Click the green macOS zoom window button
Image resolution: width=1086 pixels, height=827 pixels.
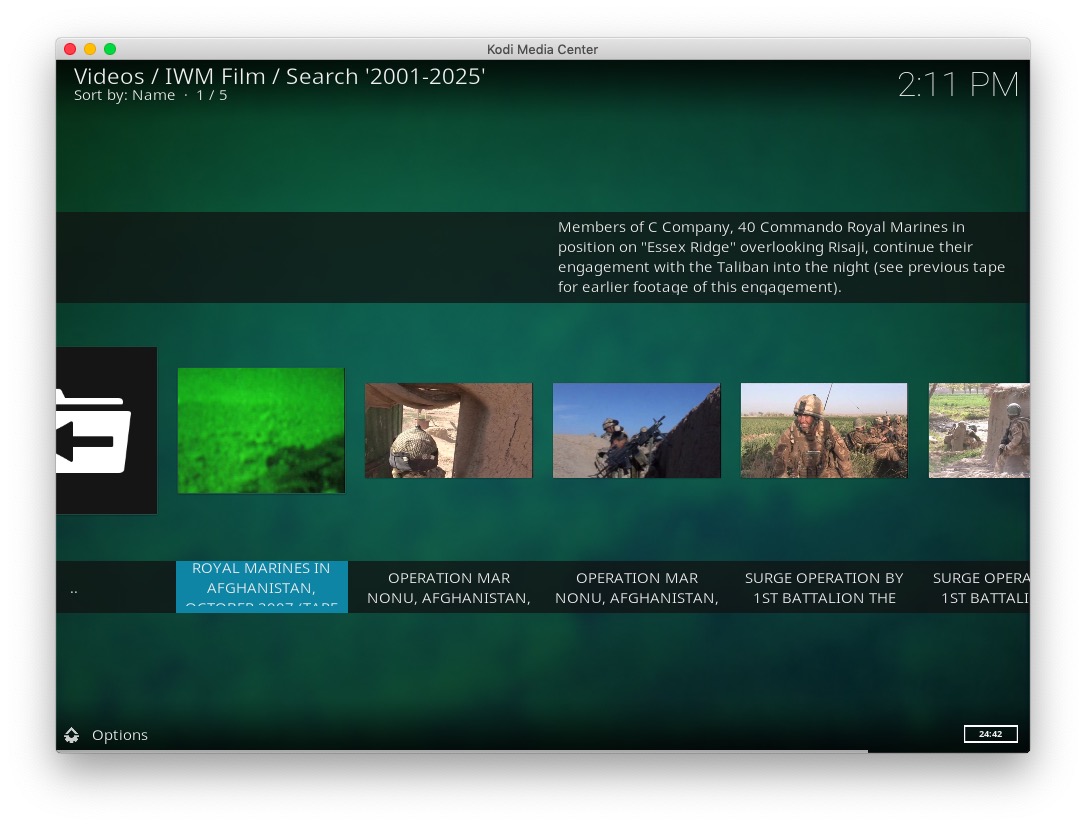point(110,49)
